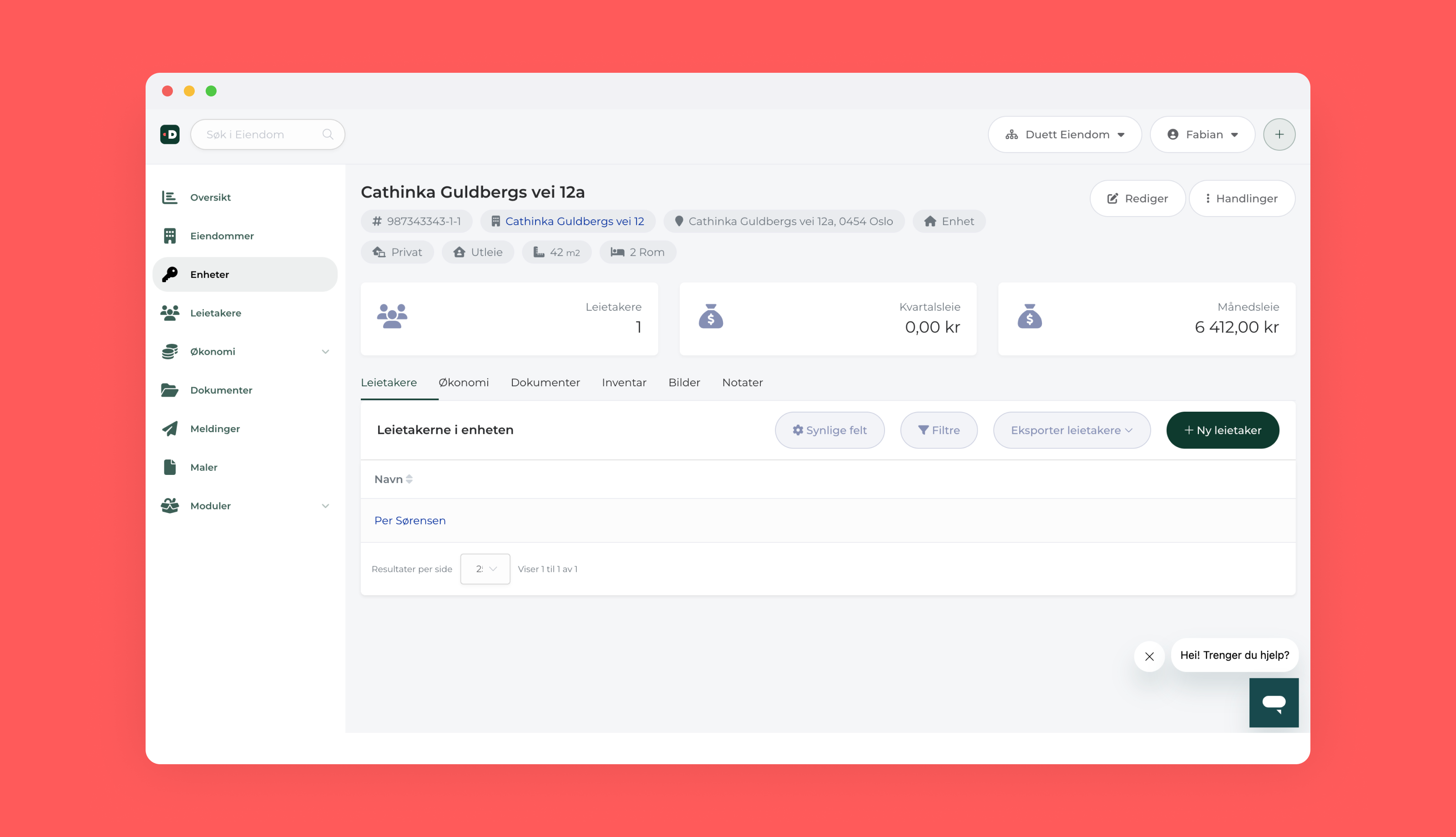The image size is (1456, 837).
Task: Open Dokumenter folder icon in sidebar
Action: (170, 390)
